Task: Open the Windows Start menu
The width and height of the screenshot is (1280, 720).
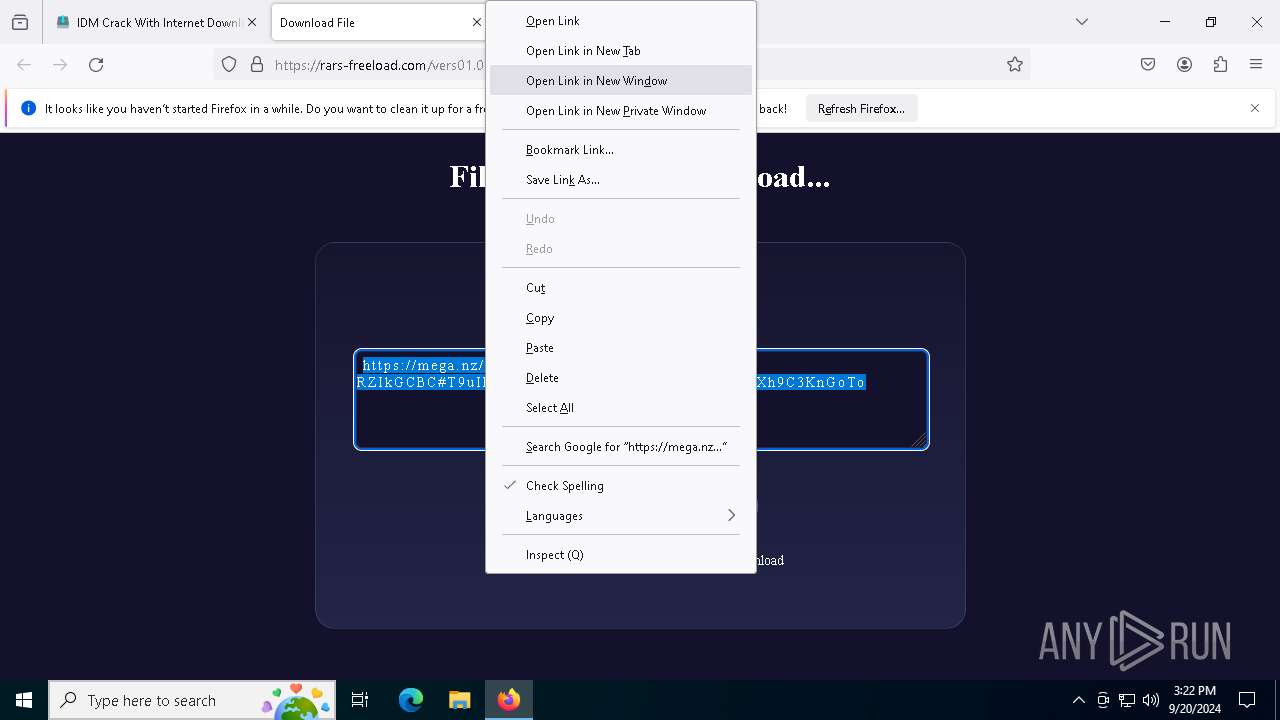Action: (24, 700)
